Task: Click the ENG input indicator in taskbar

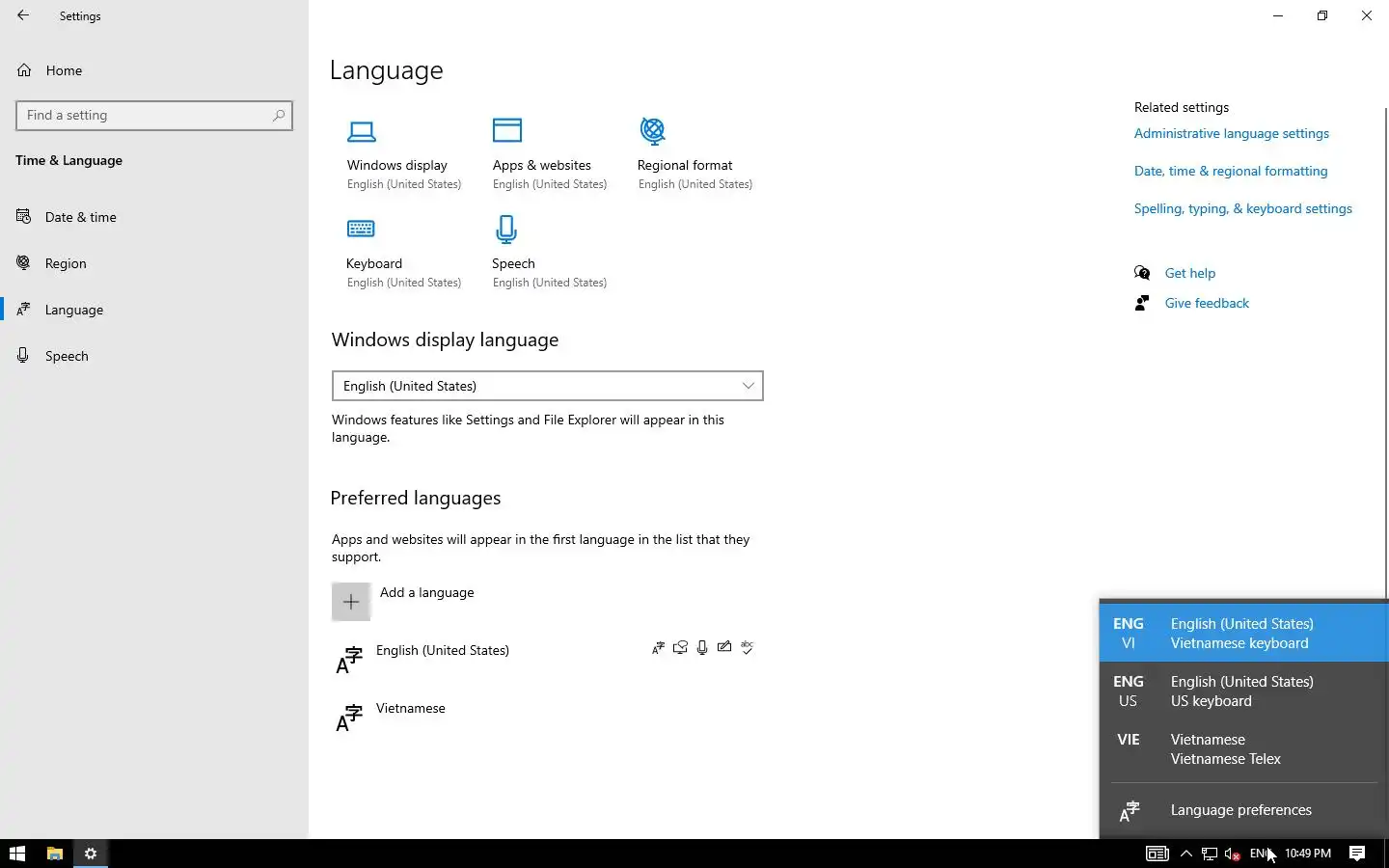Action: [x=1260, y=854]
